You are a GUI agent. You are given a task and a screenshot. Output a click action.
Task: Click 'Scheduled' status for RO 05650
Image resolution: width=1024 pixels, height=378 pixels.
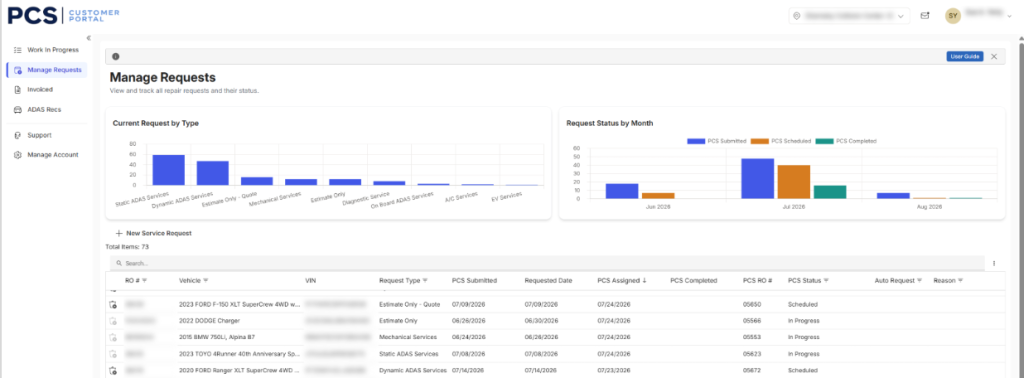(x=803, y=304)
